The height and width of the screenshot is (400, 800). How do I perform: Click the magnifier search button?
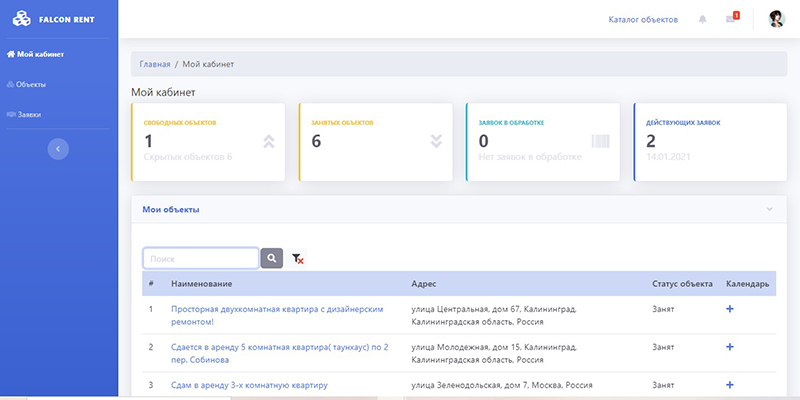tap(271, 259)
